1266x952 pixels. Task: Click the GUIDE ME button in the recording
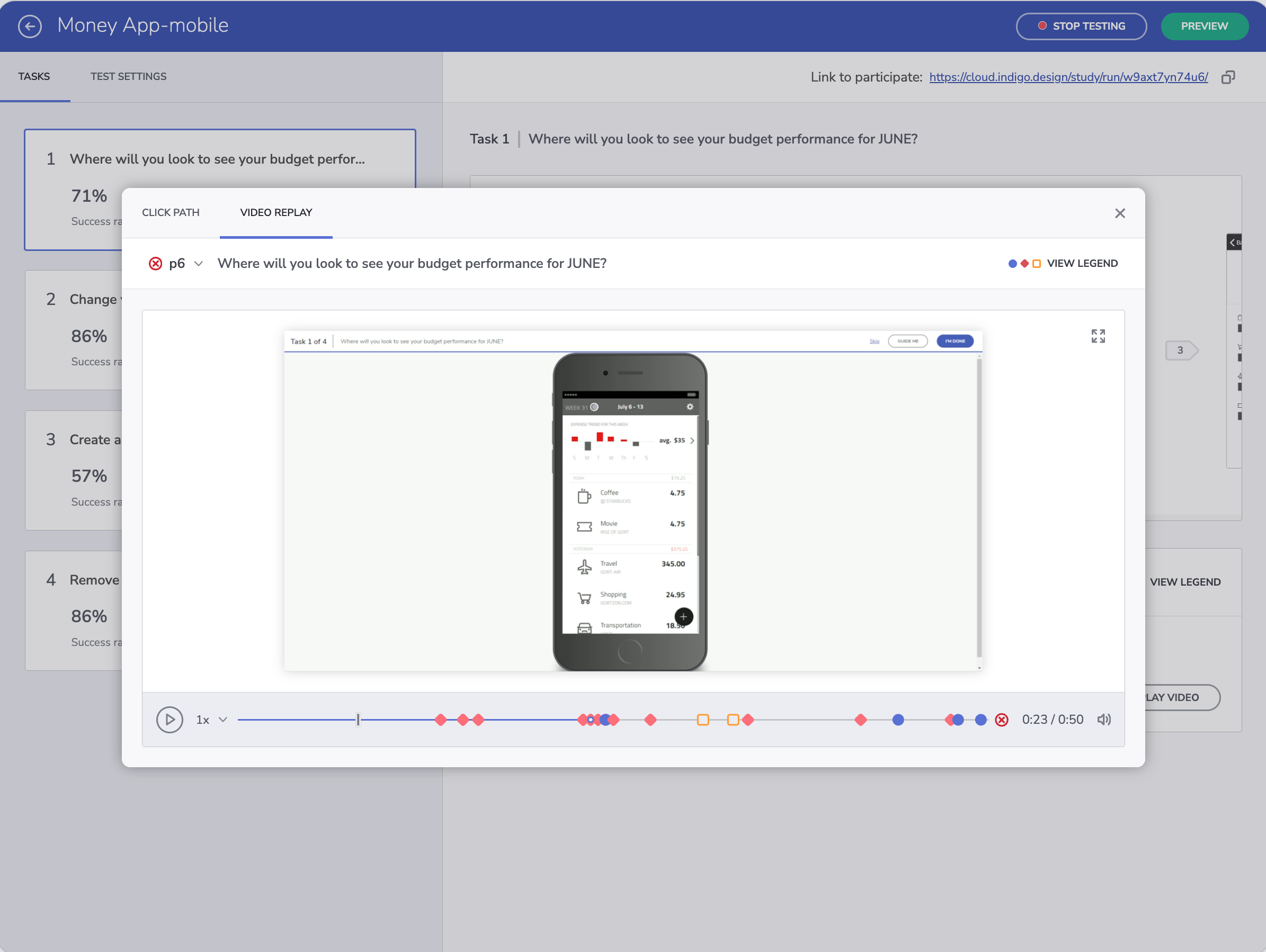(907, 342)
